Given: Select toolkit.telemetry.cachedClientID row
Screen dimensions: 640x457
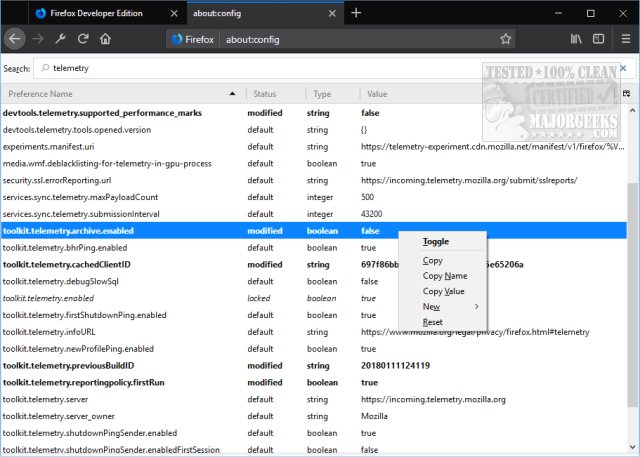Looking at the screenshot, I should click(313, 264).
